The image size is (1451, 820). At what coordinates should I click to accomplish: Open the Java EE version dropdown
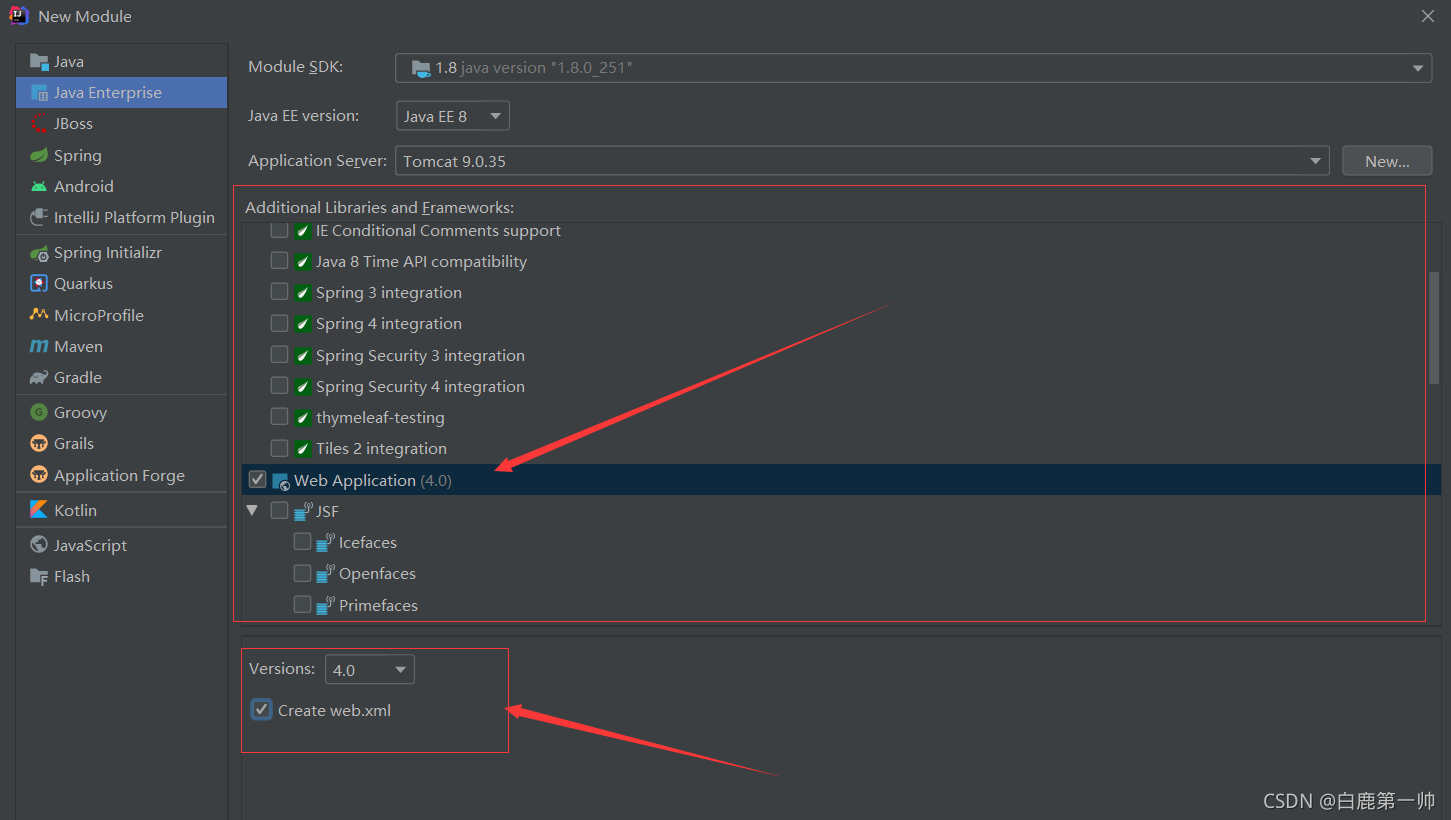click(x=453, y=116)
